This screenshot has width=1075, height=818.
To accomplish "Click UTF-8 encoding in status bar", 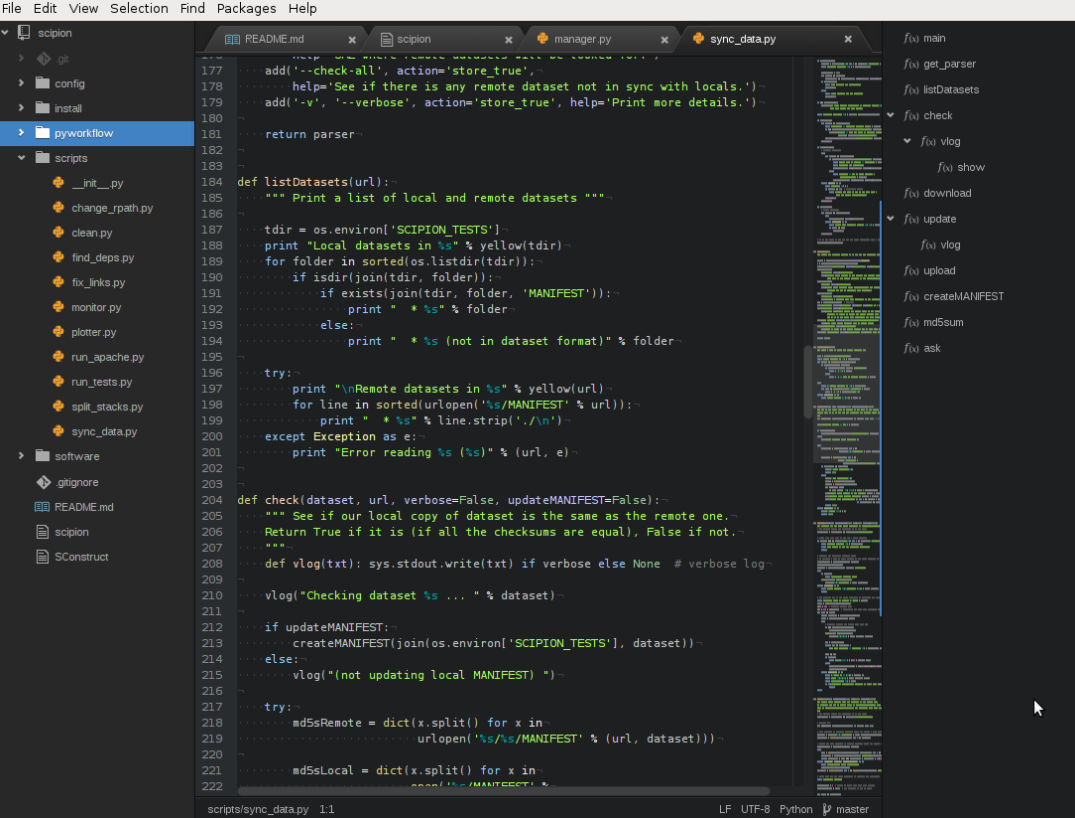I will (x=755, y=809).
